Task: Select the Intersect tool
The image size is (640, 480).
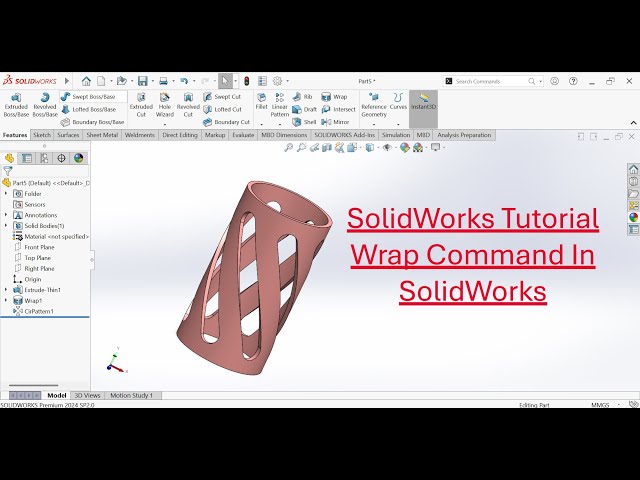Action: [x=338, y=109]
